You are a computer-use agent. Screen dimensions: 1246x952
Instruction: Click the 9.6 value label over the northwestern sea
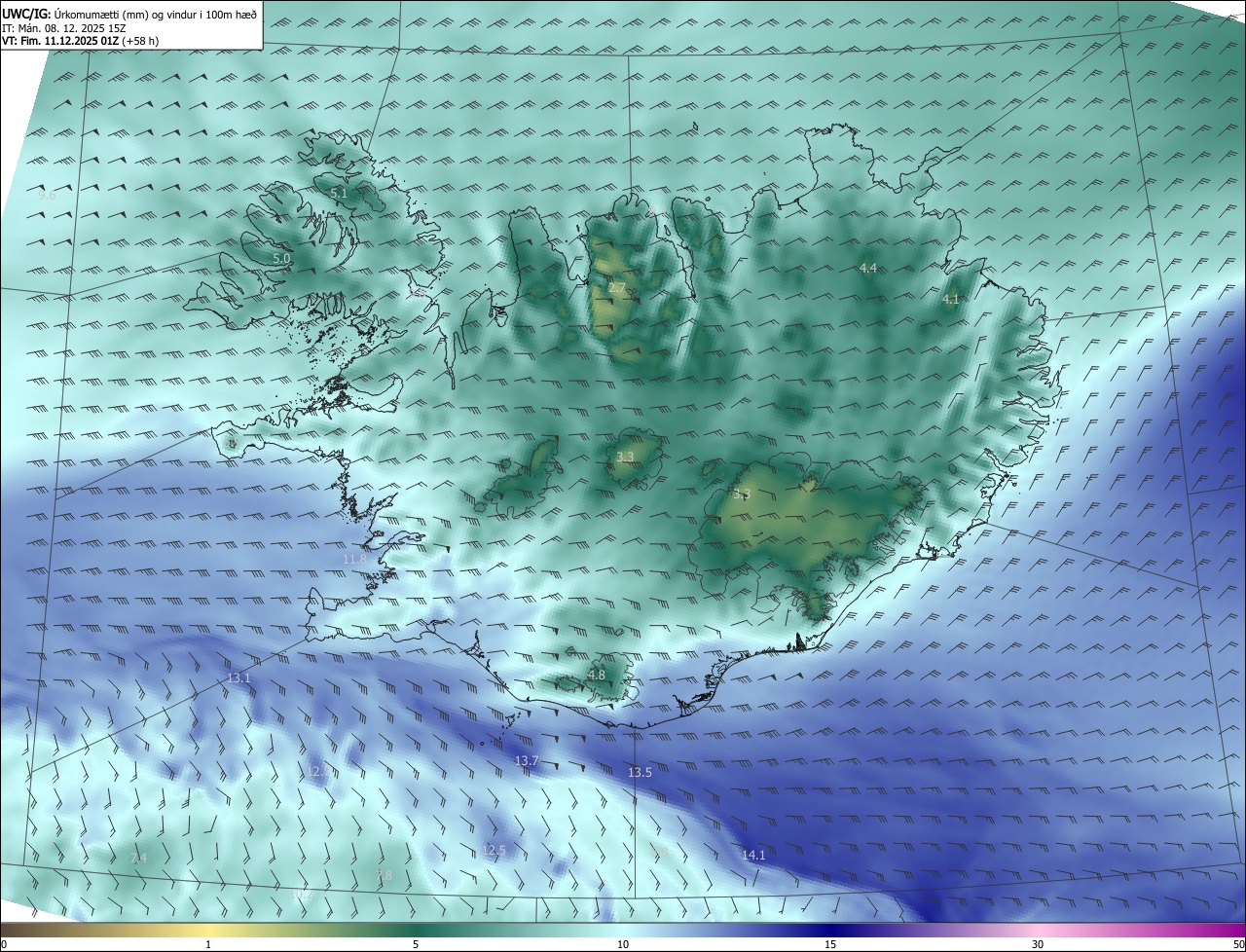[x=47, y=196]
